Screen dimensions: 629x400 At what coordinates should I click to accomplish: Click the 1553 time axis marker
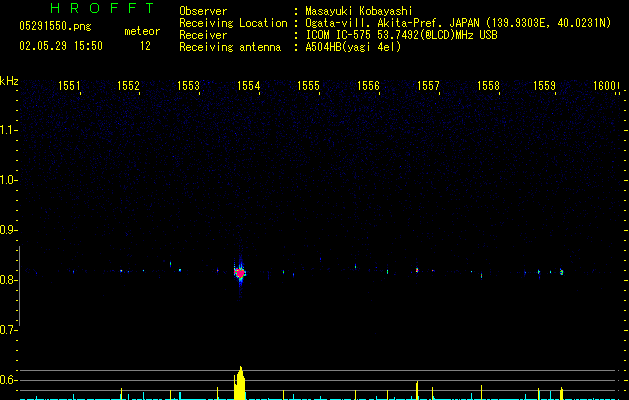[189, 86]
